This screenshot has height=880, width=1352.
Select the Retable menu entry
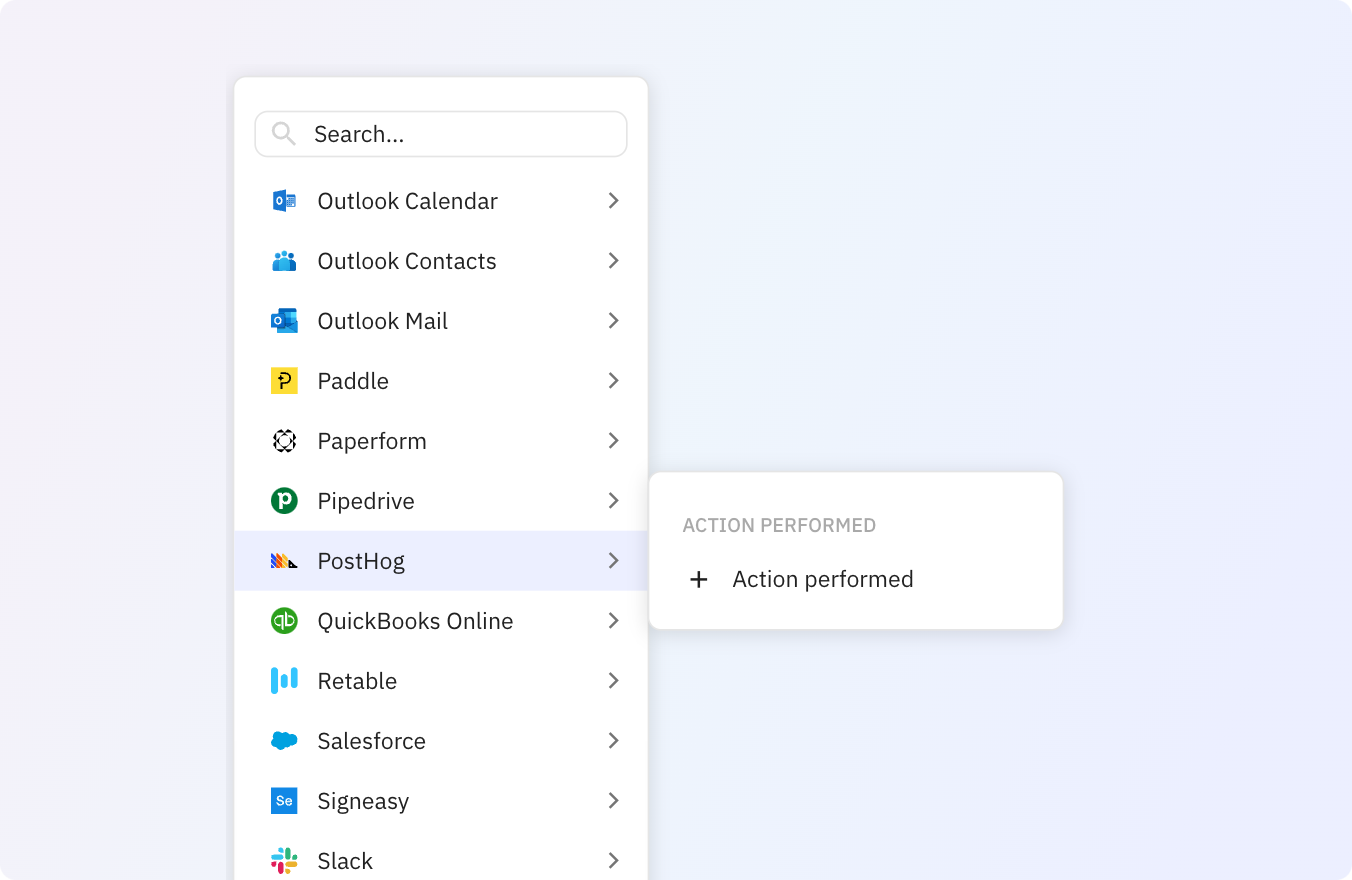(x=441, y=681)
